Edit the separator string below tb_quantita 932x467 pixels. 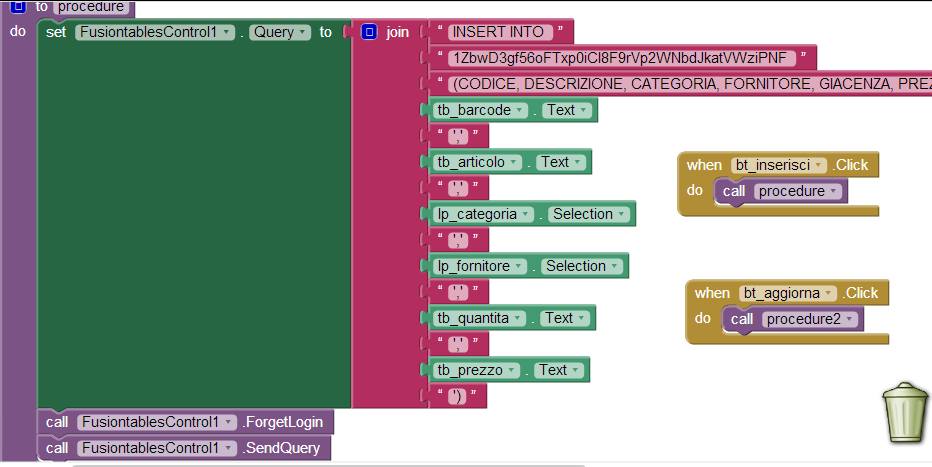click(x=458, y=344)
